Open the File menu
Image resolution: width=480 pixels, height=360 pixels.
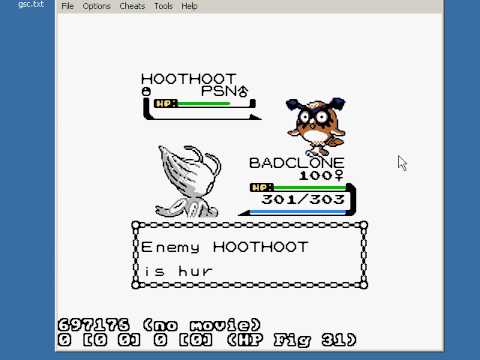[x=67, y=6]
